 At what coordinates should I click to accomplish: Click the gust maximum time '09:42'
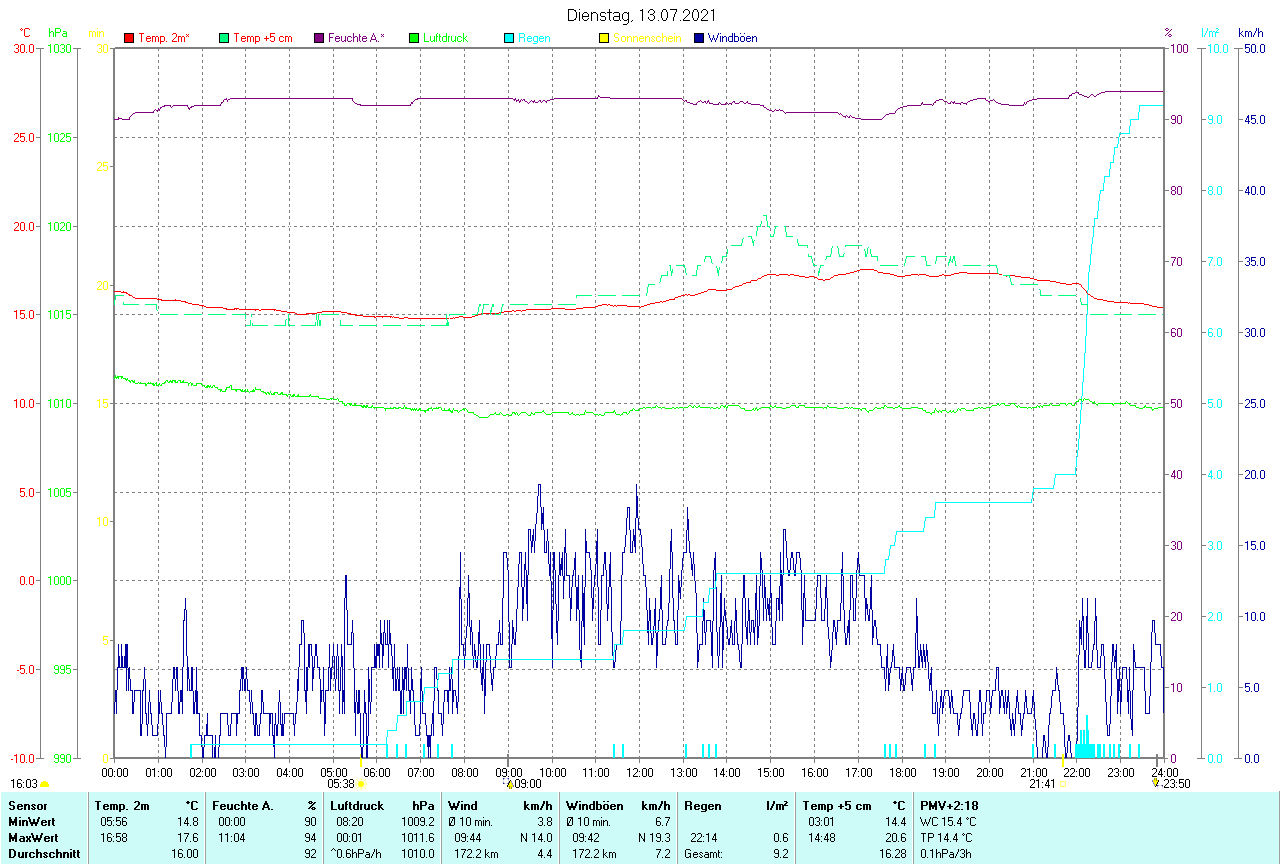pyautogui.click(x=586, y=838)
